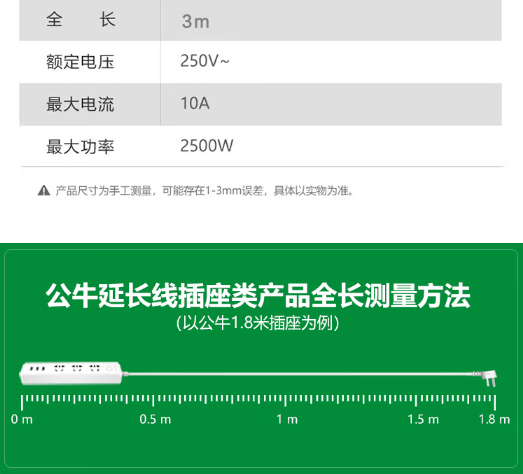
Task: Click the 1.8 m ruler label
Action: pyautogui.click(x=495, y=419)
